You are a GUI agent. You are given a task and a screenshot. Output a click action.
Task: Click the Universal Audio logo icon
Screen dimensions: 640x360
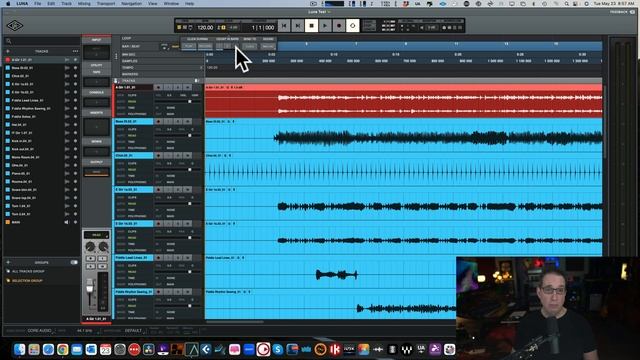[x=15, y=26]
